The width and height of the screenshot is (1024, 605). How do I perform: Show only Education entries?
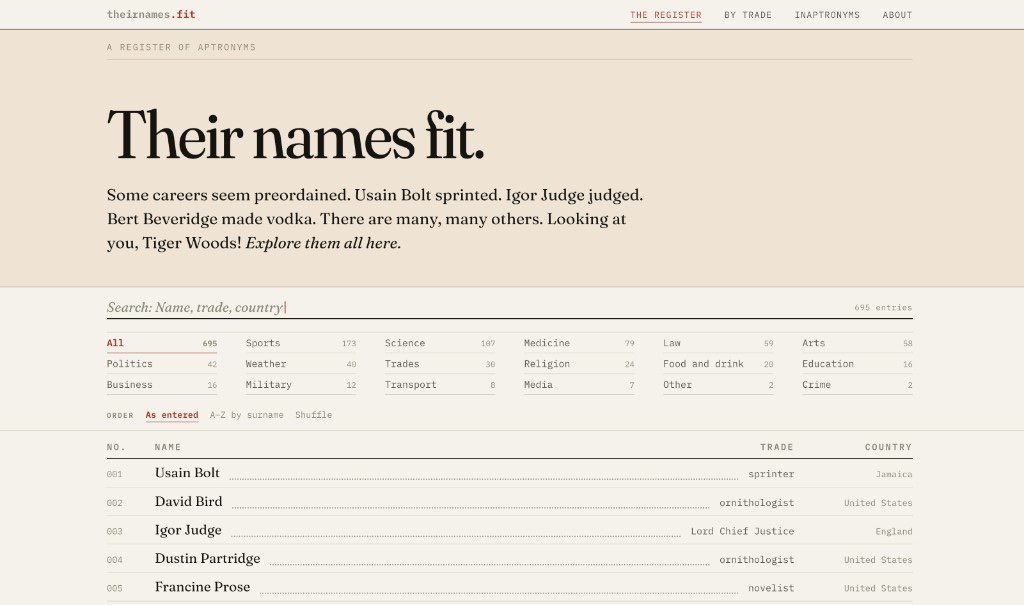tap(857, 364)
